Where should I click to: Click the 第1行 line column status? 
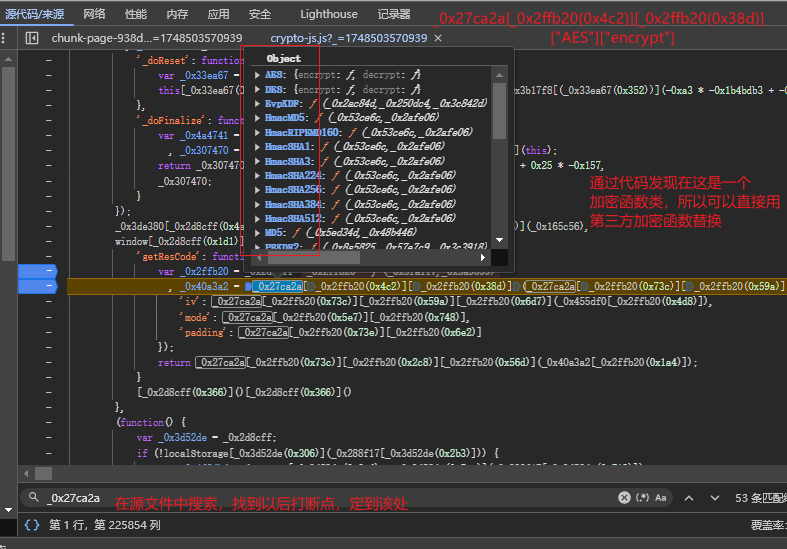tap(104, 525)
